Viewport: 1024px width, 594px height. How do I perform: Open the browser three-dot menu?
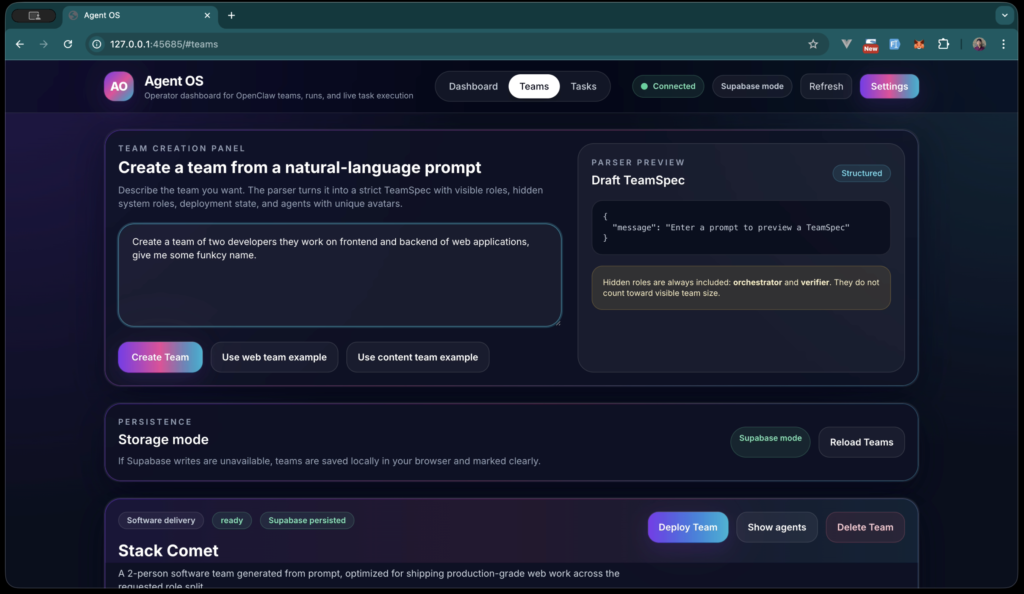click(1003, 44)
